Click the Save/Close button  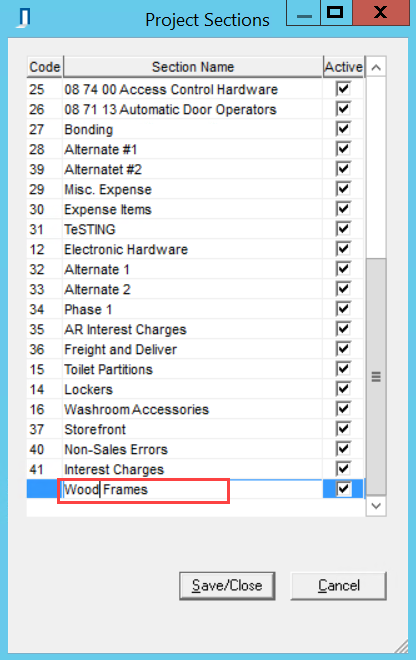(227, 585)
